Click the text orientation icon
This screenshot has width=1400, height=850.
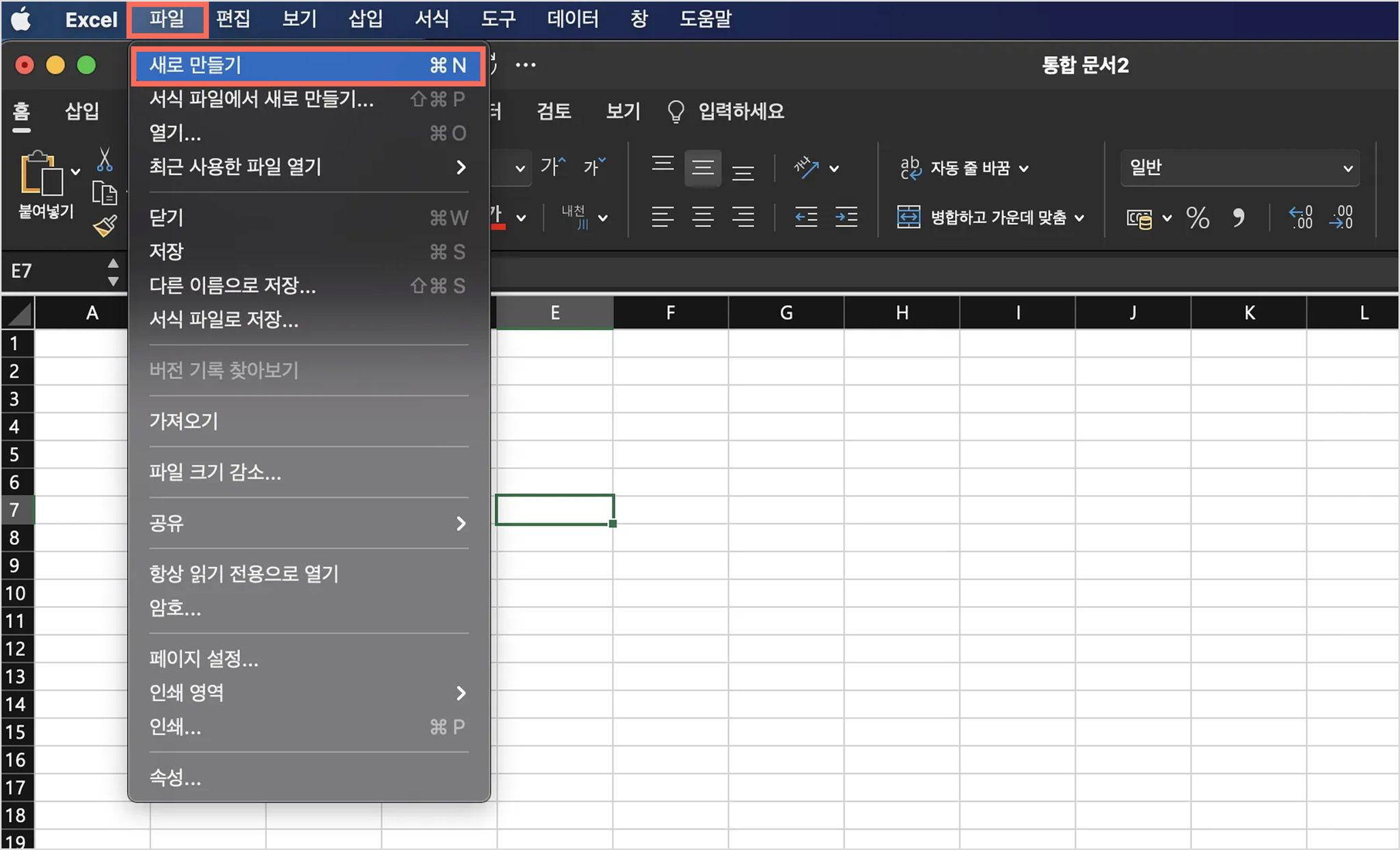click(807, 168)
